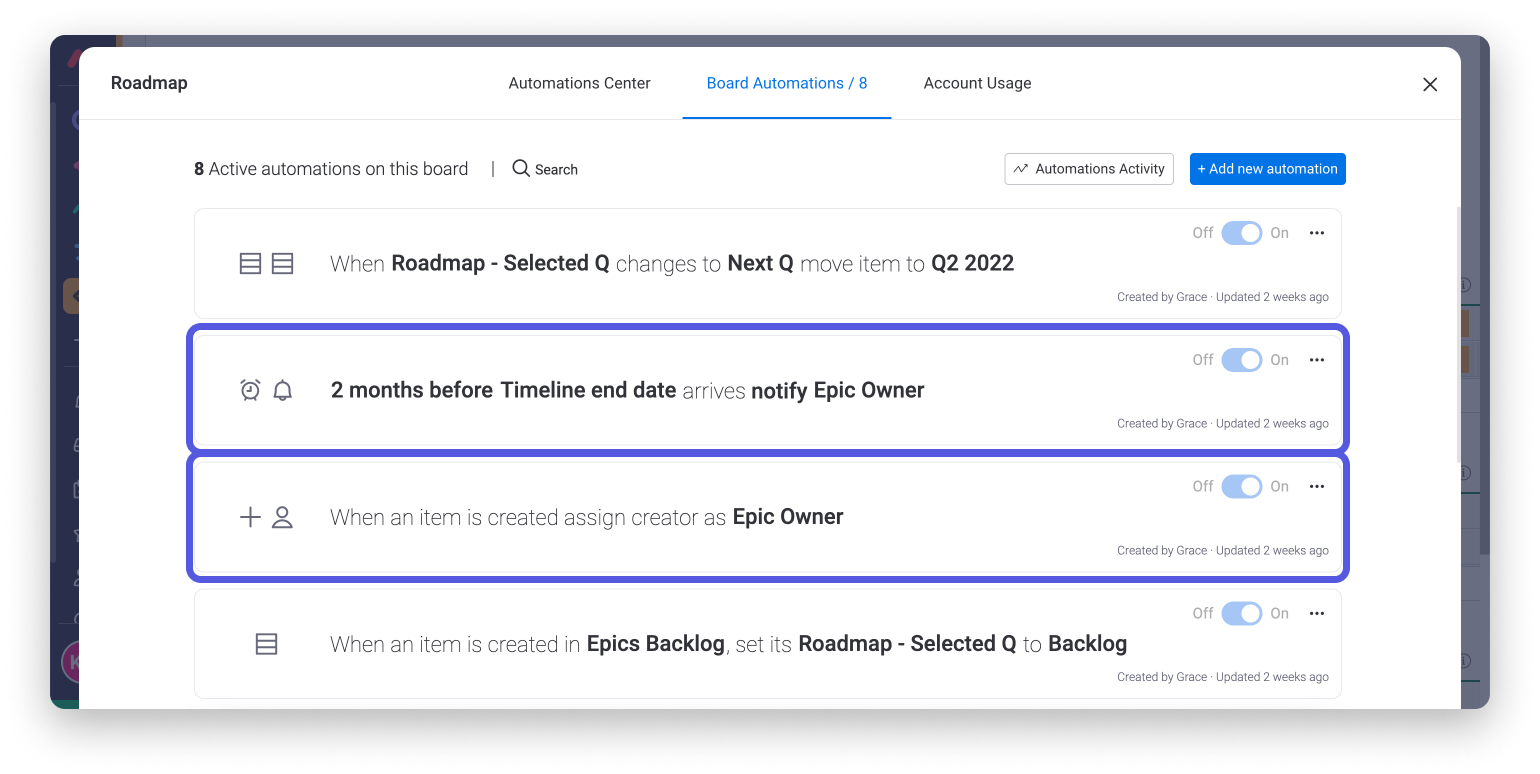Toggle the Epics Backlog automation switch

[1241, 613]
